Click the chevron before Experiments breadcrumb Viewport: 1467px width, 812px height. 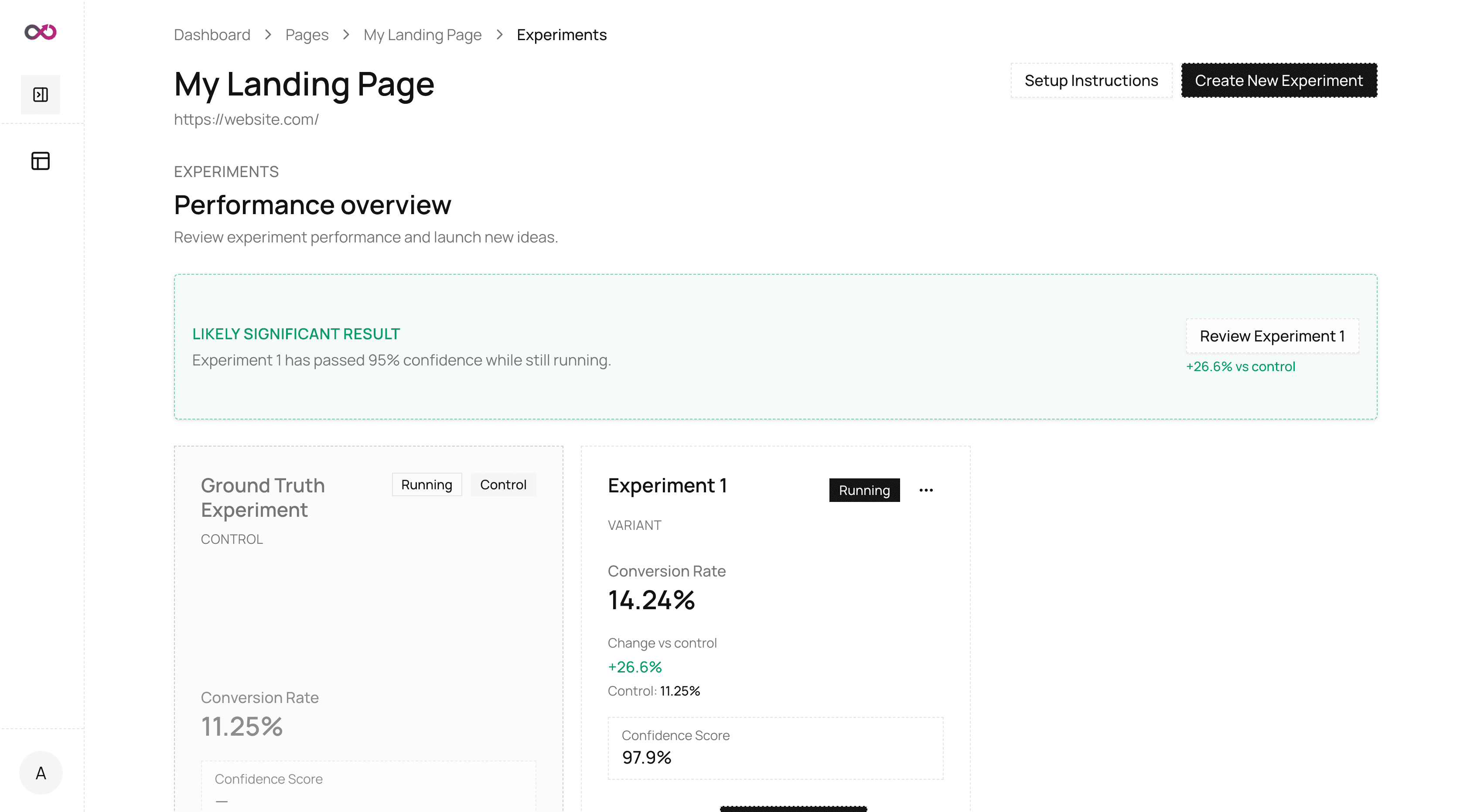click(499, 35)
